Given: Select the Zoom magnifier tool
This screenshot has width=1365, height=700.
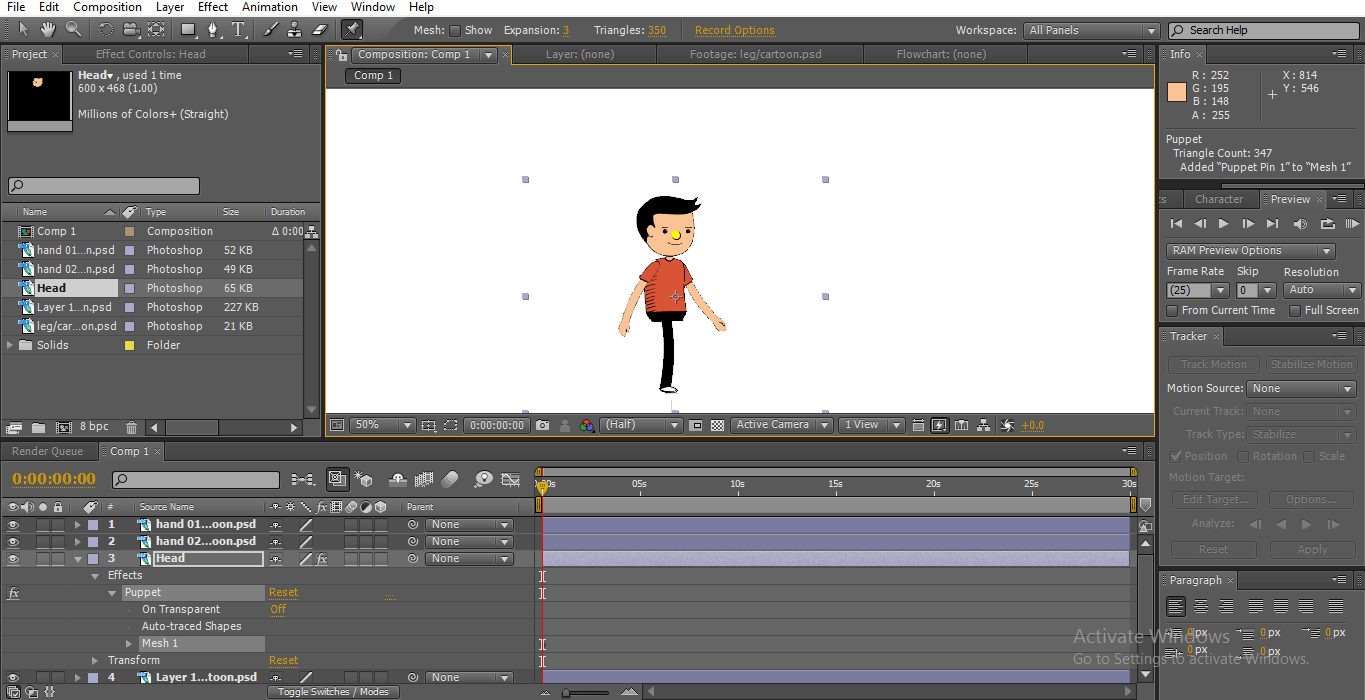Looking at the screenshot, I should [74, 30].
